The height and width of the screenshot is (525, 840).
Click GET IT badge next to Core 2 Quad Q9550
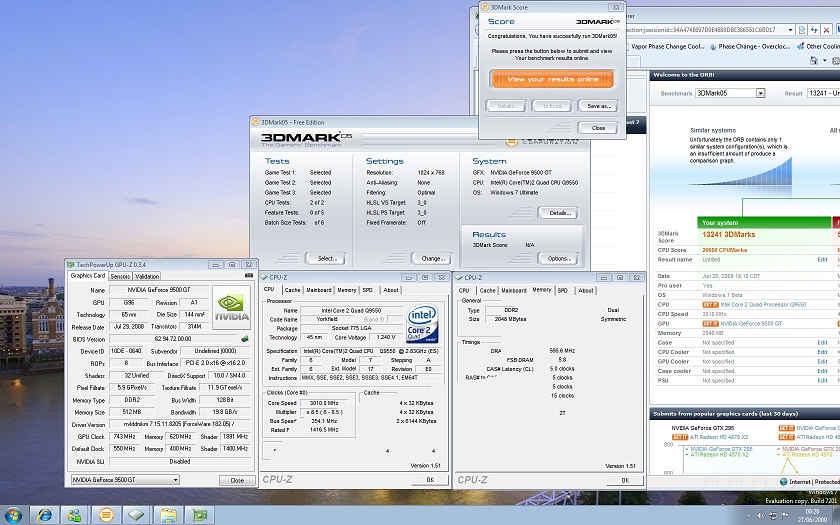710,305
